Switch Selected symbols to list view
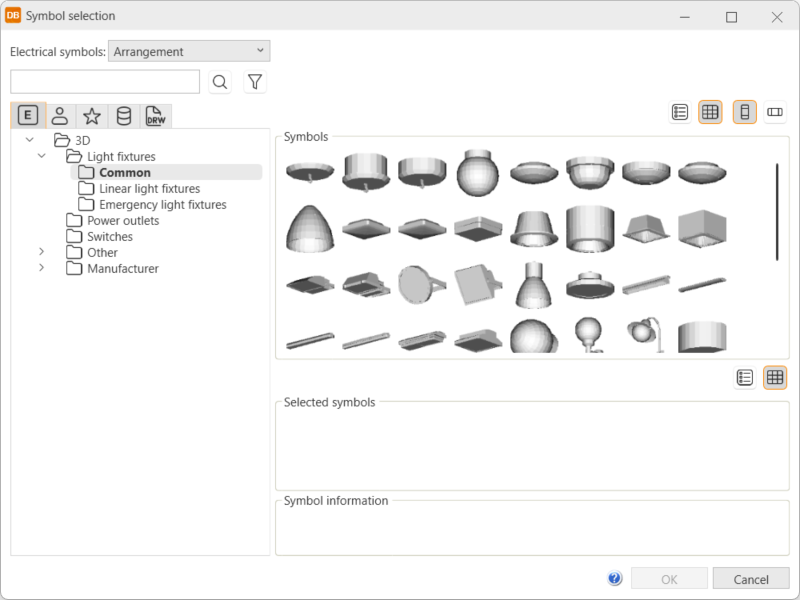The width and height of the screenshot is (800, 600). (x=744, y=377)
